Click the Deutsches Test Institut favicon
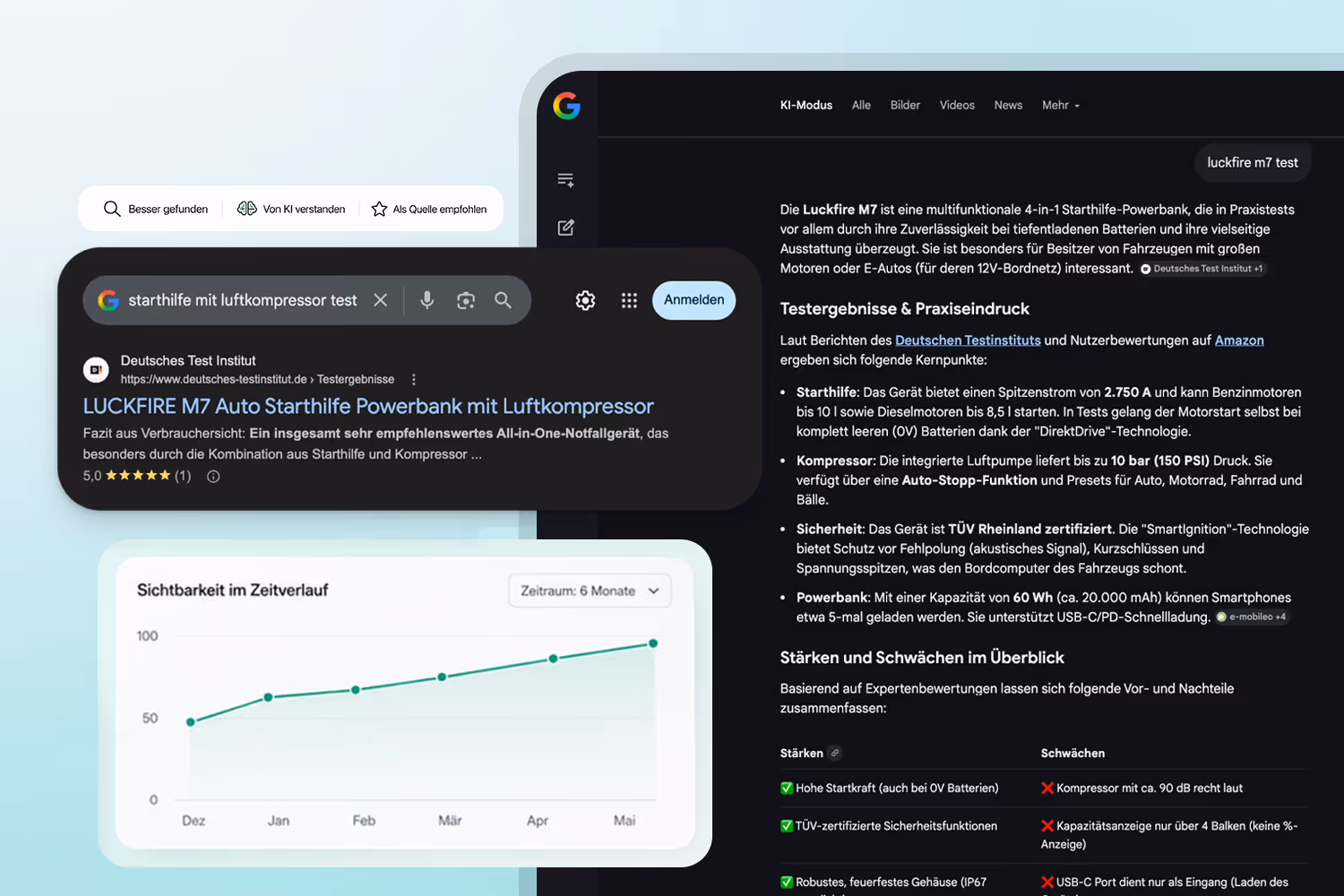Viewport: 1344px width, 896px height. click(96, 369)
